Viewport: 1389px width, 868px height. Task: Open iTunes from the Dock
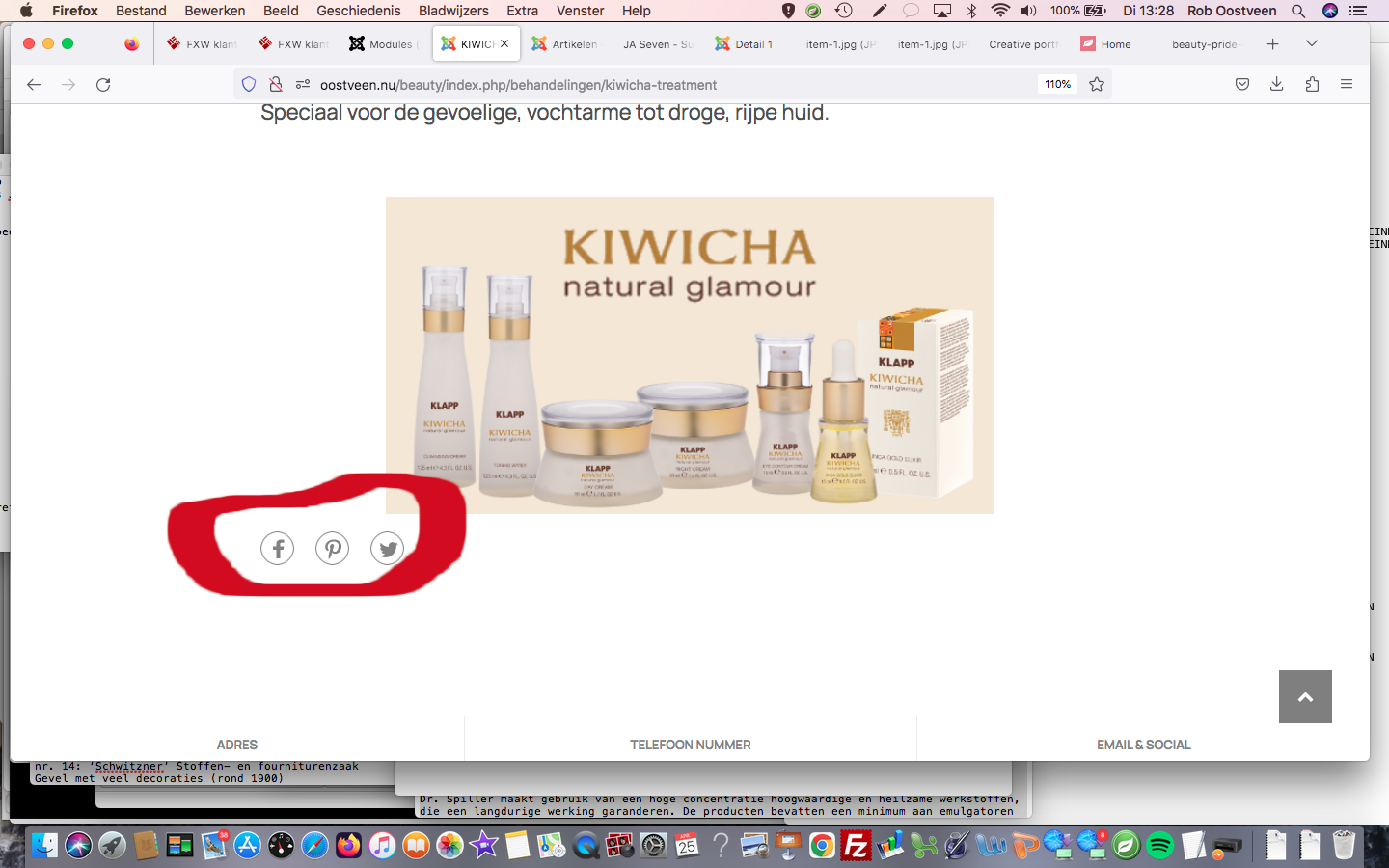click(382, 846)
